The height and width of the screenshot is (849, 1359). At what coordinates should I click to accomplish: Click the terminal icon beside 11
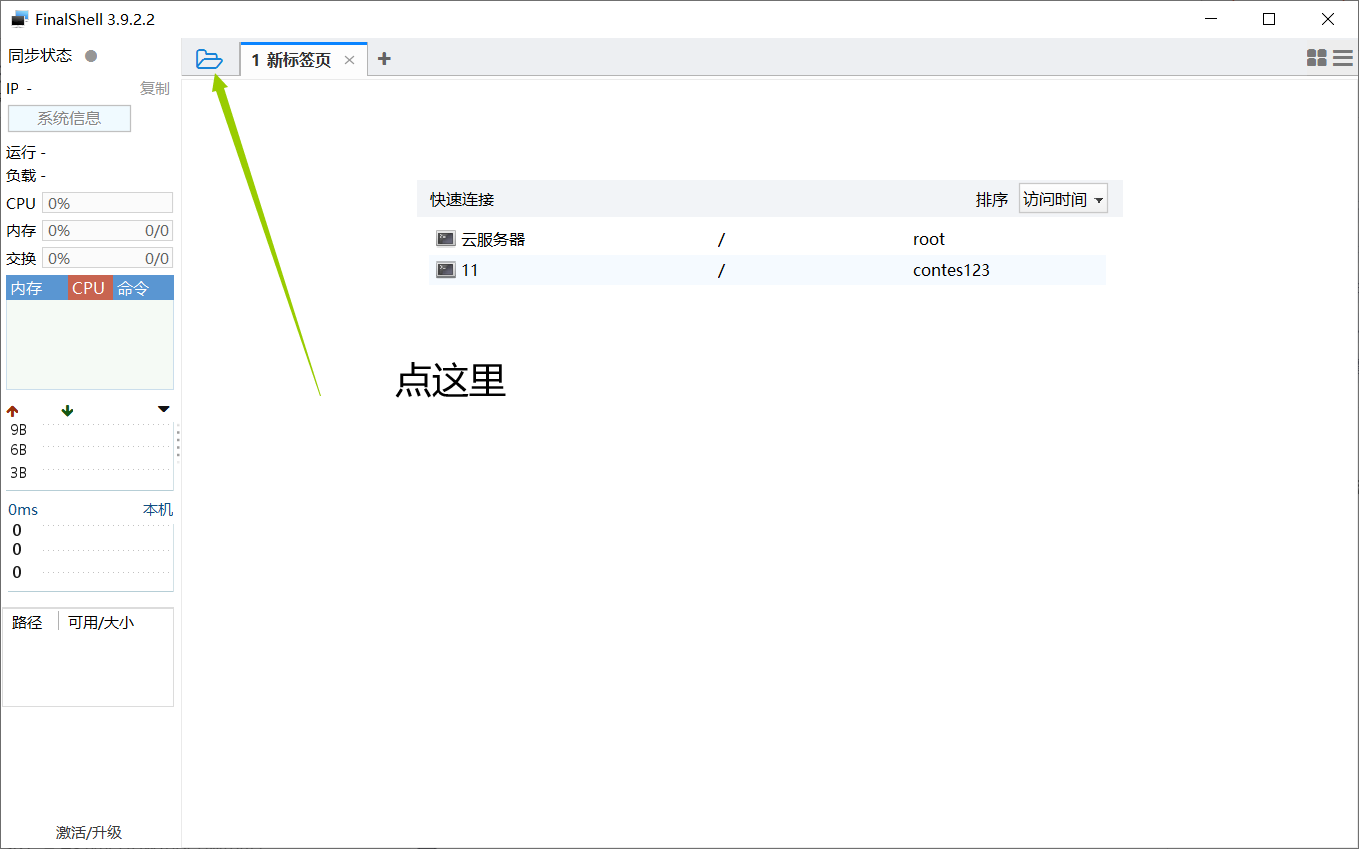(446, 270)
